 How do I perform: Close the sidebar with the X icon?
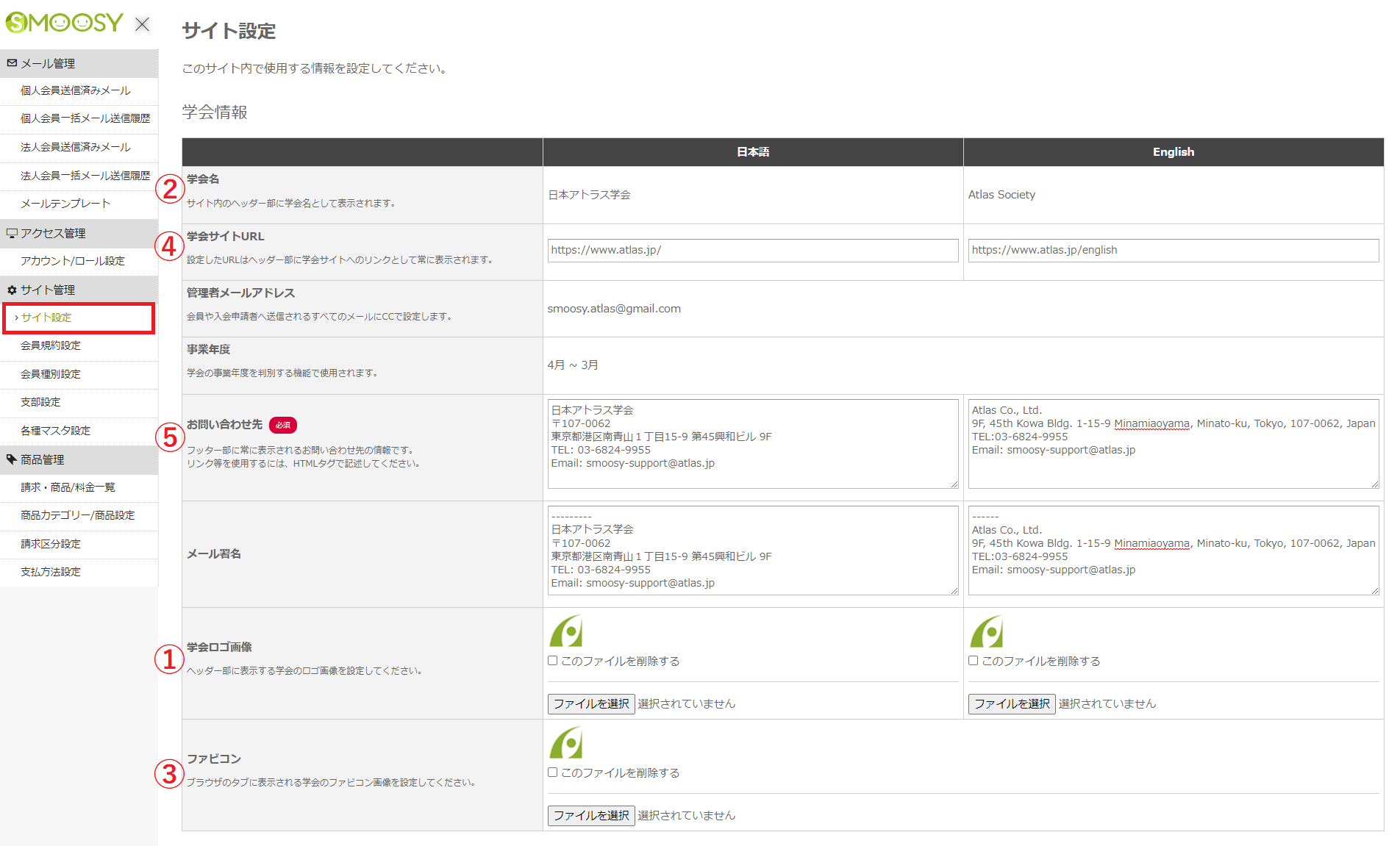tap(143, 24)
